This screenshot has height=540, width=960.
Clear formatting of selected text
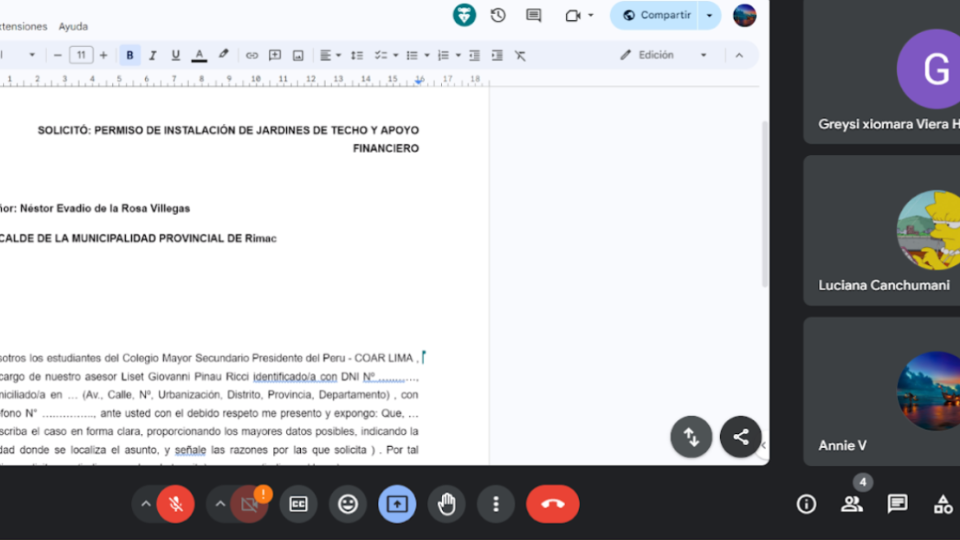tap(520, 55)
